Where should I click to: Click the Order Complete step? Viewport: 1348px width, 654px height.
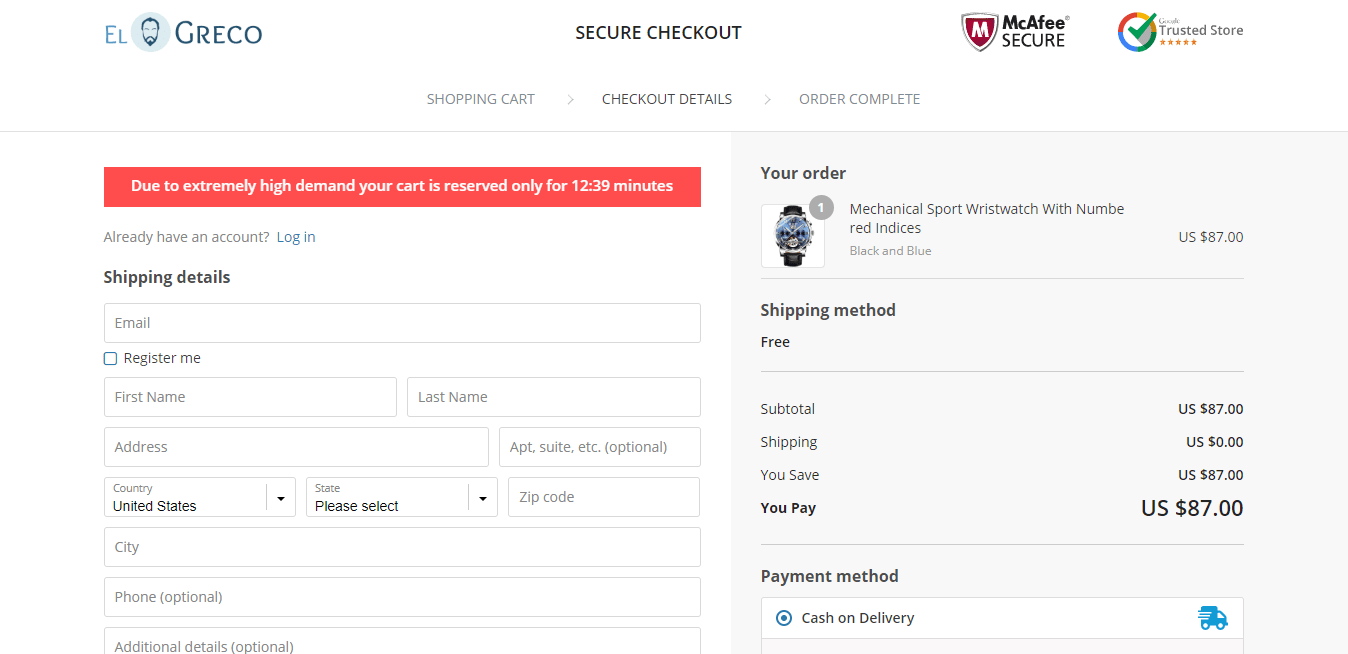(859, 99)
